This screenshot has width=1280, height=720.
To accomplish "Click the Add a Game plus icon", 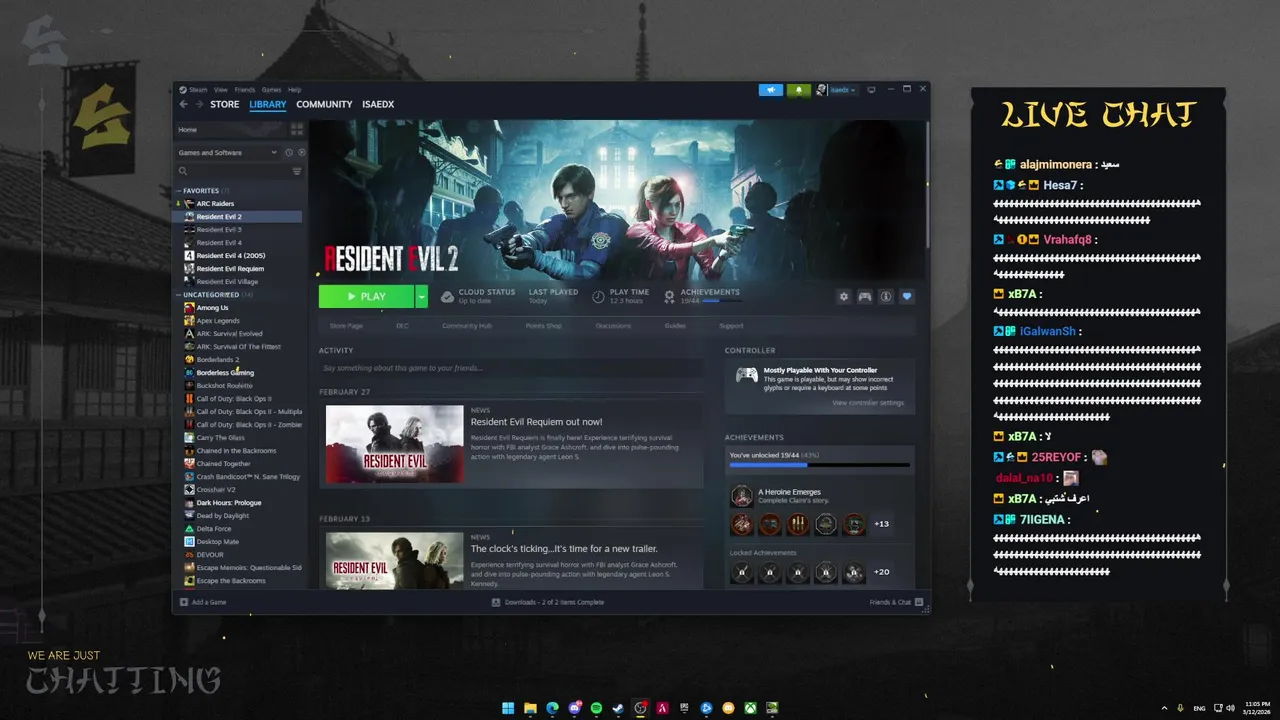I will point(184,602).
